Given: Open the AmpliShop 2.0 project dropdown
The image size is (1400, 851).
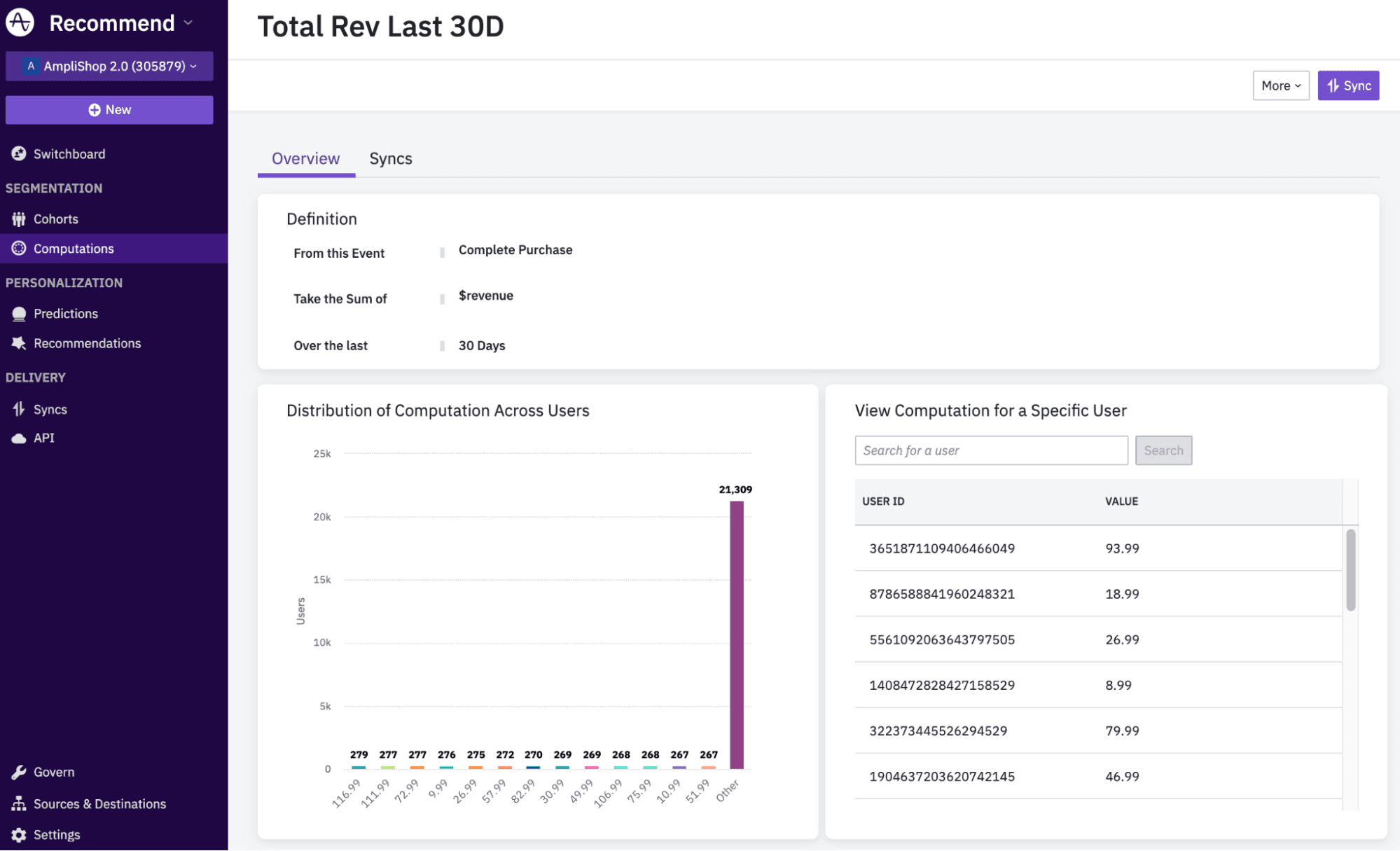Looking at the screenshot, I should click(110, 66).
